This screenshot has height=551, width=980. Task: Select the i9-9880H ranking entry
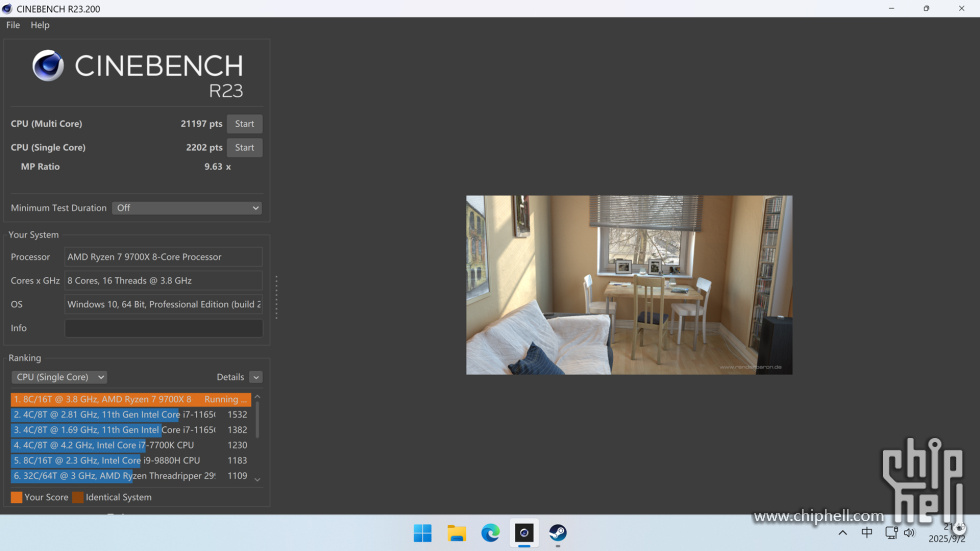click(x=131, y=460)
